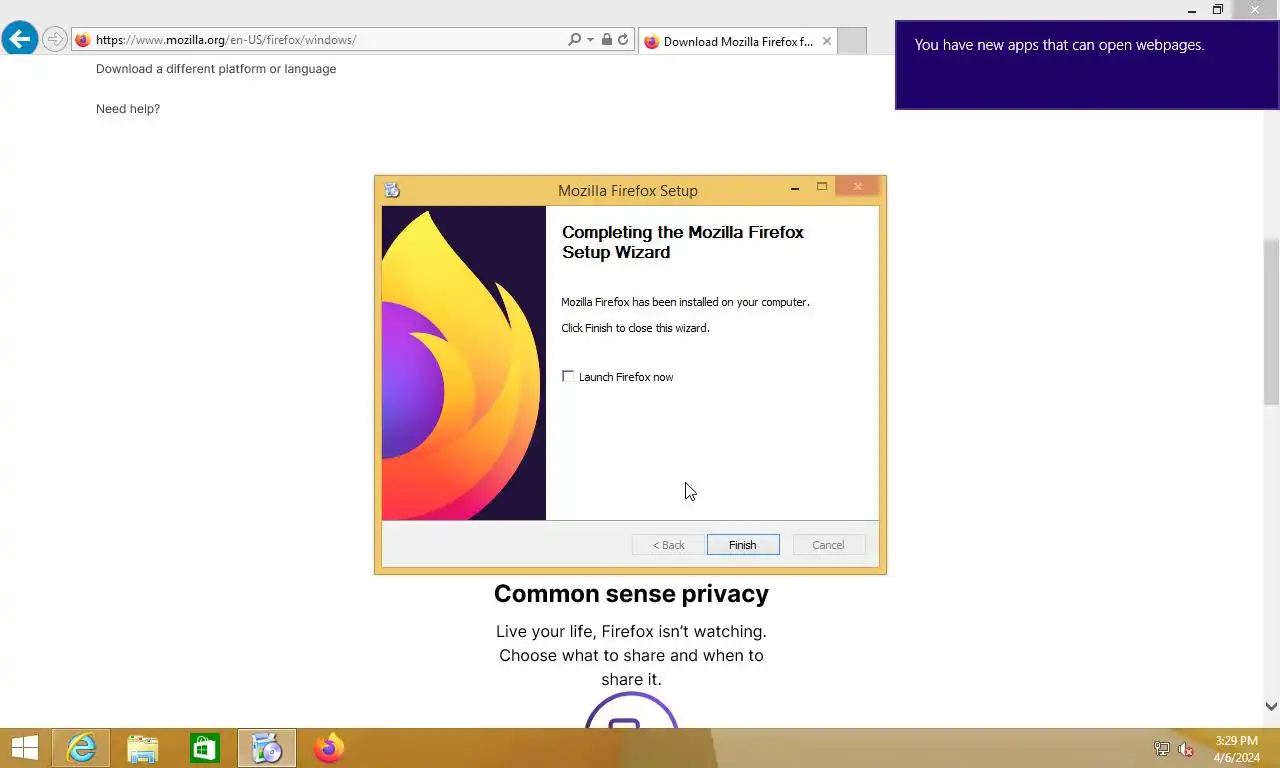Open the Download a different platform or language link

(216, 69)
